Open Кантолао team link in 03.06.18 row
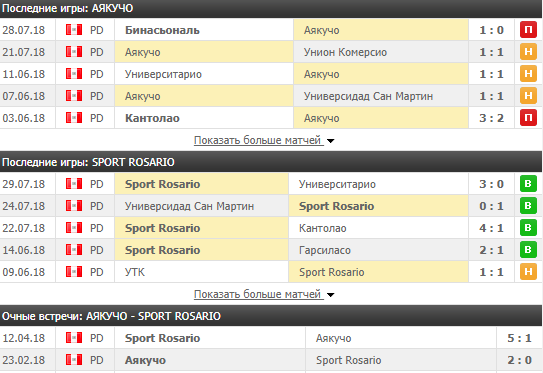 (152, 118)
